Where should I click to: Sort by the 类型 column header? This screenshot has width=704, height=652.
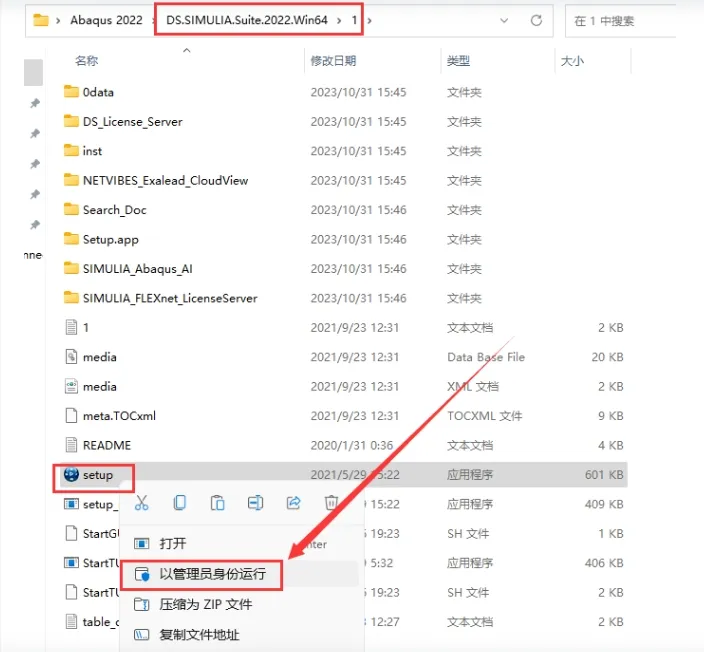click(458, 61)
